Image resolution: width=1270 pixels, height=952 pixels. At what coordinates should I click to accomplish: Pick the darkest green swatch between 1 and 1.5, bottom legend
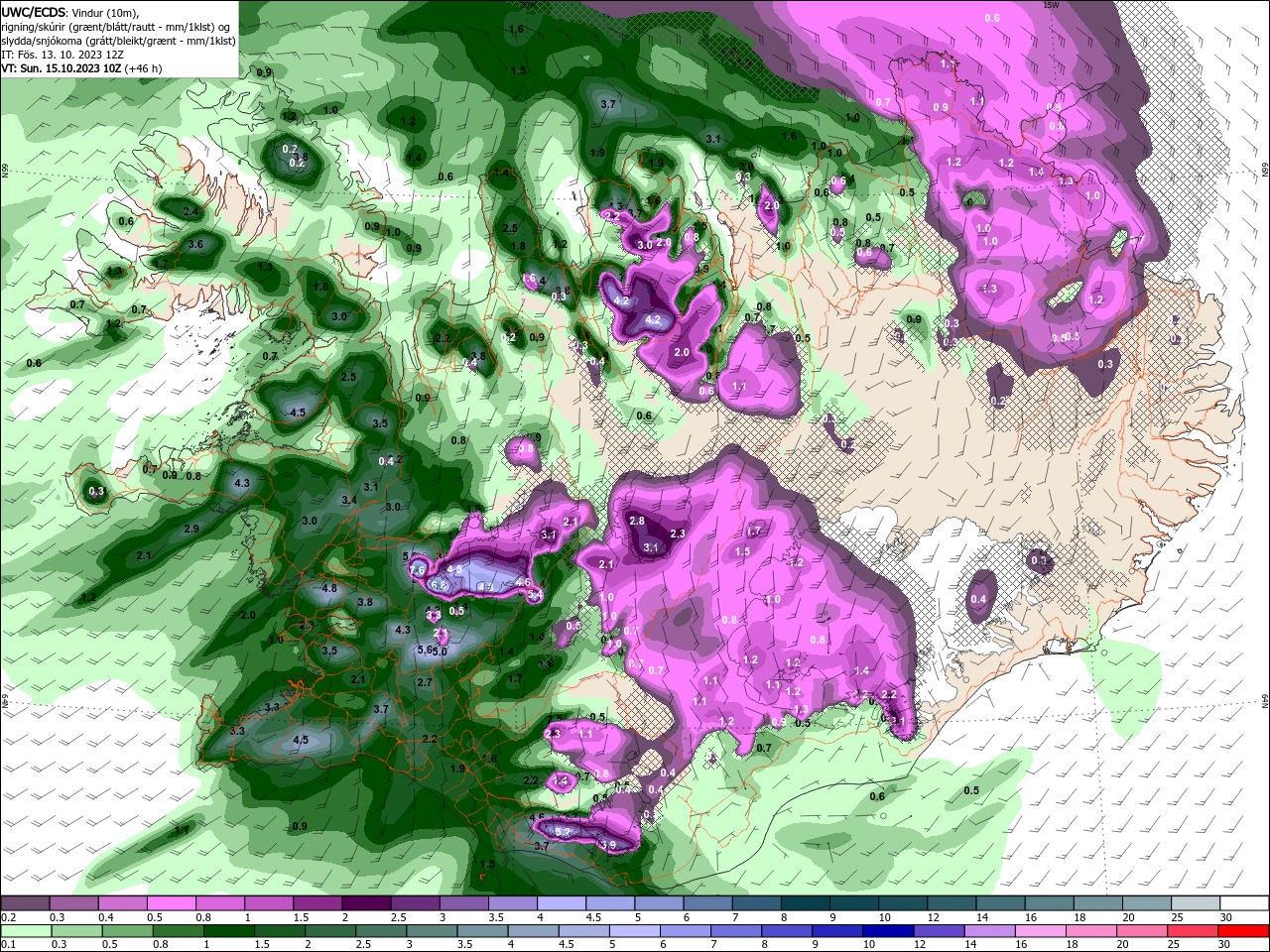click(228, 931)
